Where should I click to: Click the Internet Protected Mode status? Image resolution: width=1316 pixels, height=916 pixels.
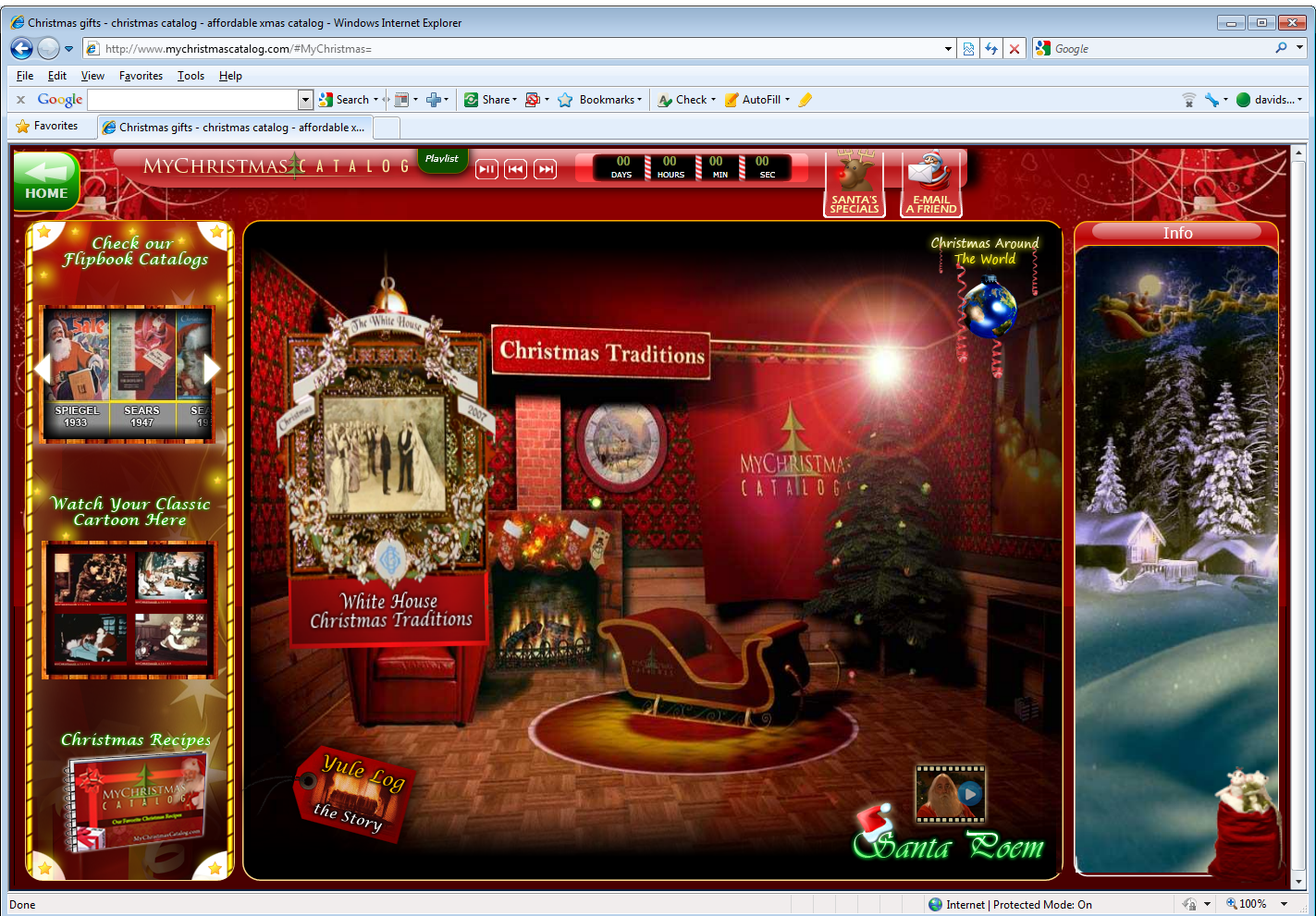pyautogui.click(x=1010, y=904)
